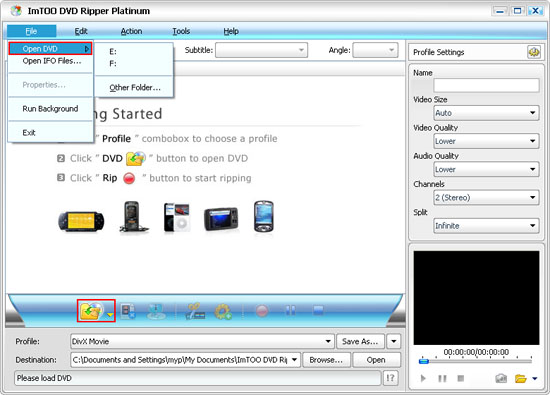The image size is (550, 395).
Task: Click the portable media player image
Action: pyautogui.click(x=221, y=219)
